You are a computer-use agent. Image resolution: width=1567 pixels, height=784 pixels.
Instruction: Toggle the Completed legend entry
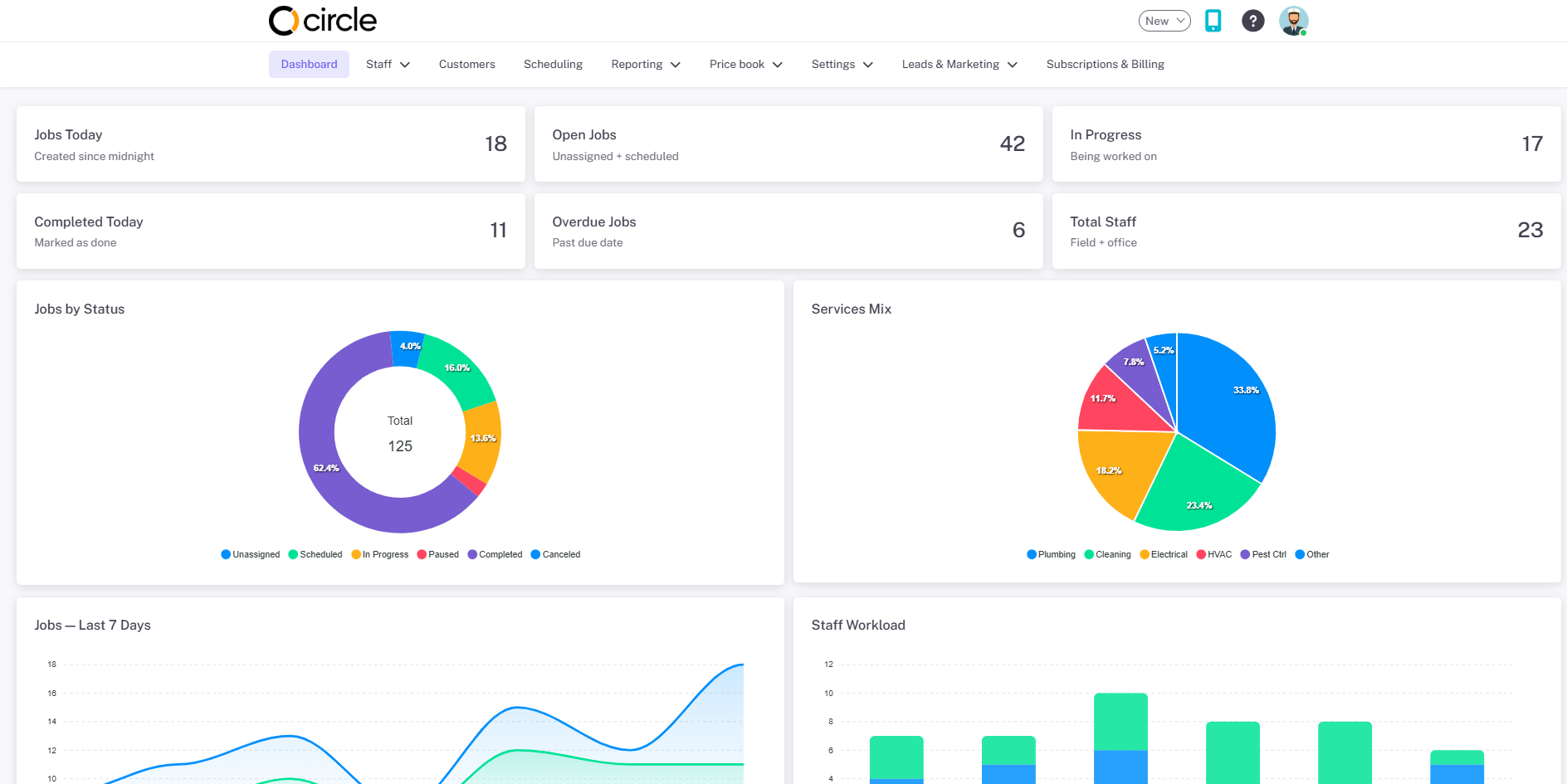click(495, 554)
